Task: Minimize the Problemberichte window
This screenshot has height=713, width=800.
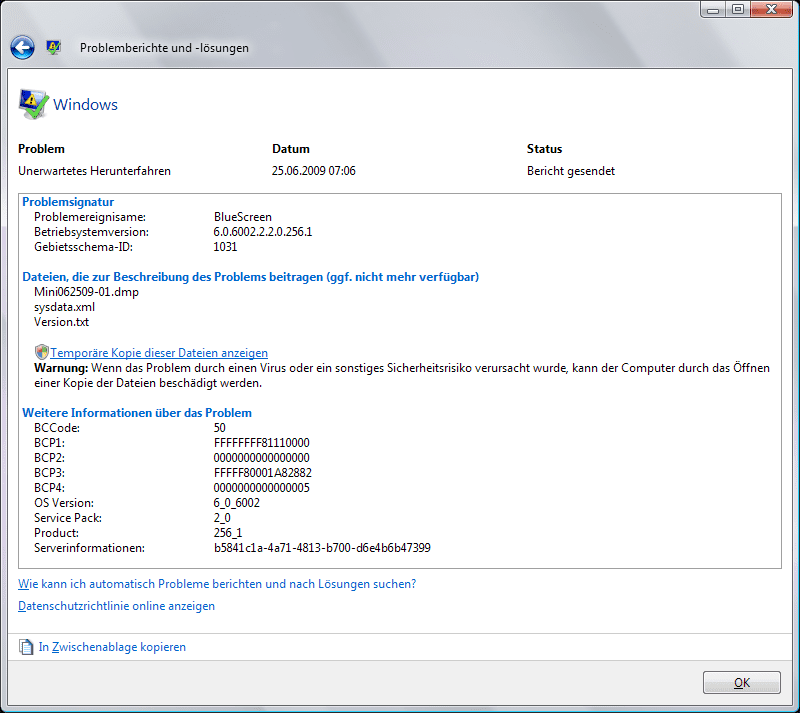Action: [x=713, y=9]
